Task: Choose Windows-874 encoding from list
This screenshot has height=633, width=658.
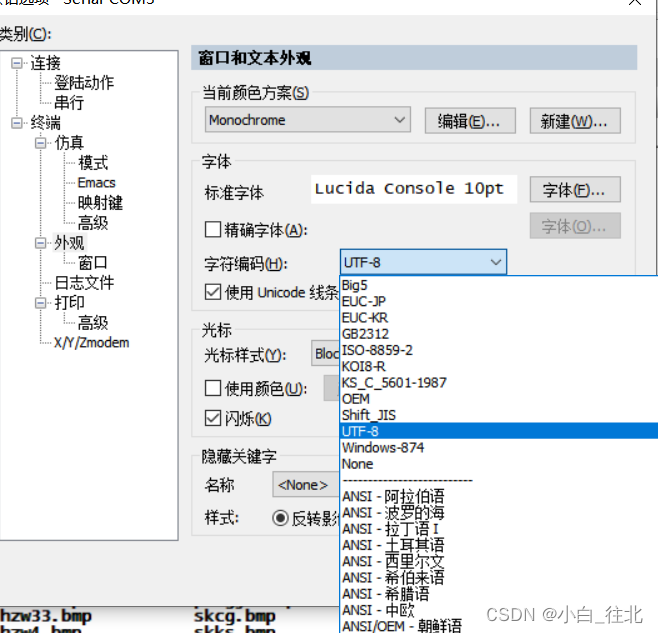Action: [499, 448]
